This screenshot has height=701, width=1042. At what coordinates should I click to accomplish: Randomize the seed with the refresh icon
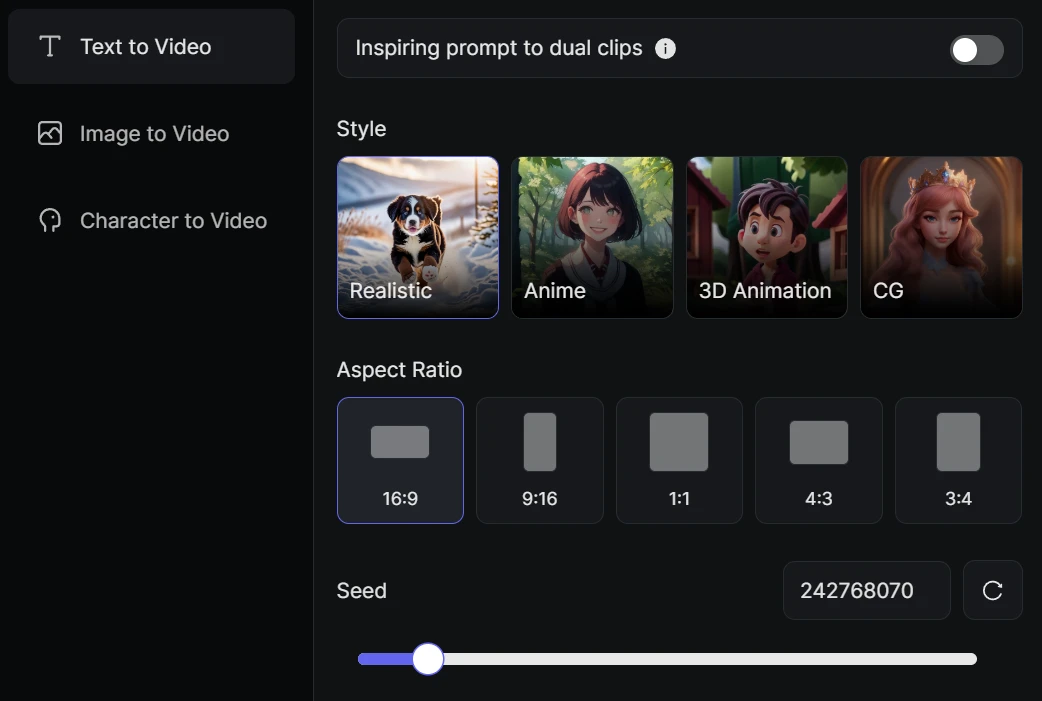[x=993, y=591]
